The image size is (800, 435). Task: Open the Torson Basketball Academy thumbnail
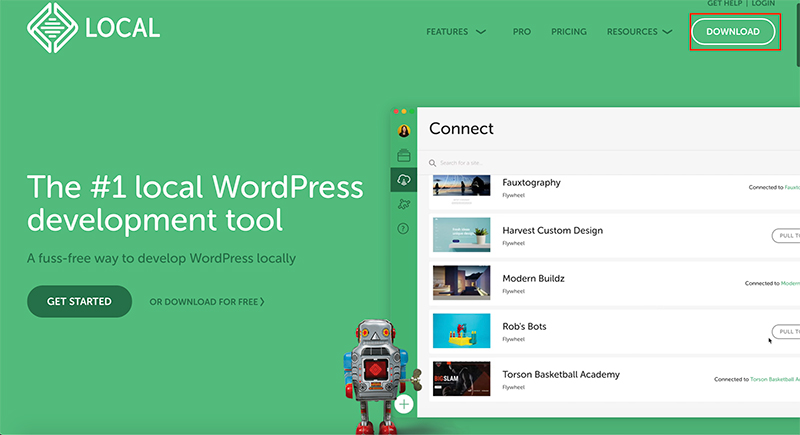point(462,378)
